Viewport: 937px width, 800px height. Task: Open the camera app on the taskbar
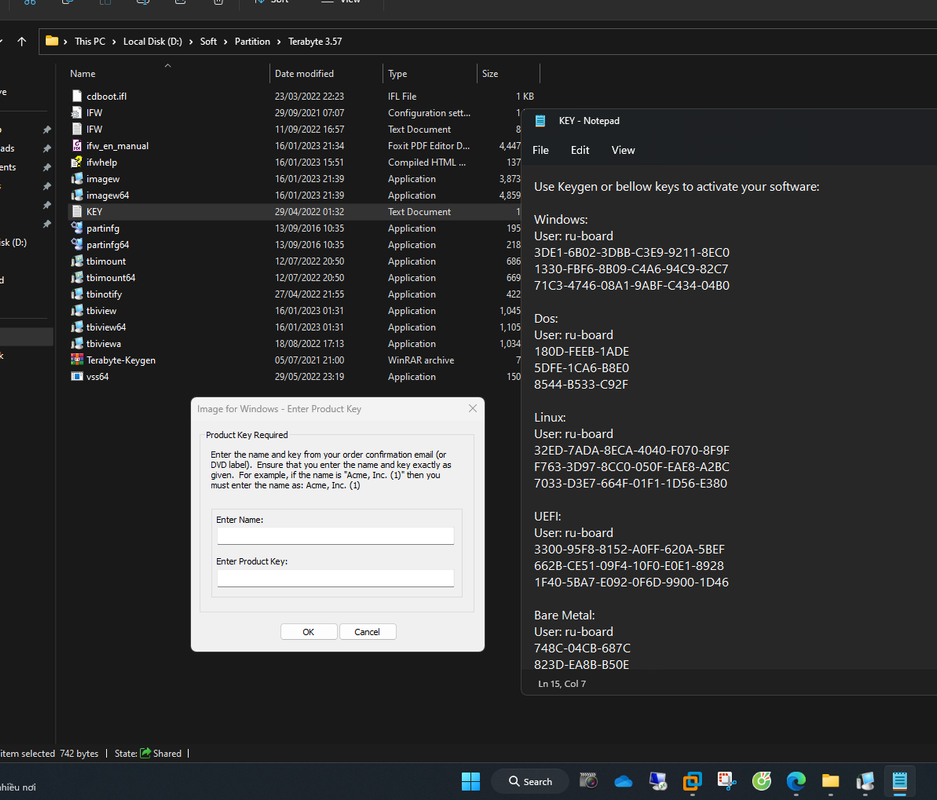click(x=589, y=781)
